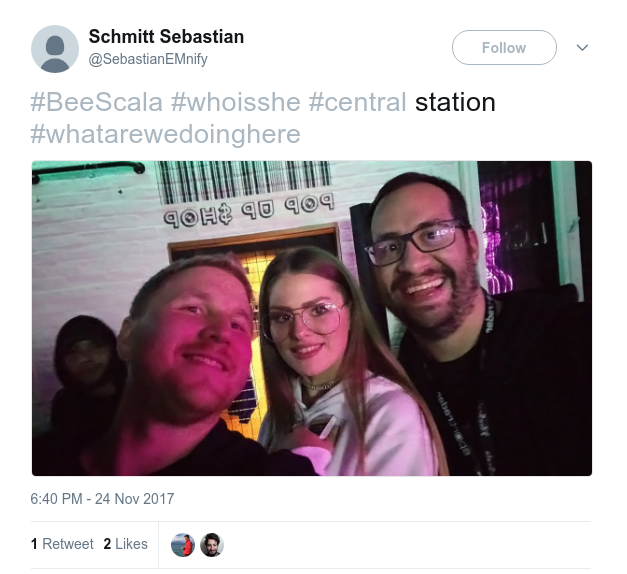Visit the @SebastianEMnify handle
Screen dimensions: 627x574
pyautogui.click(x=148, y=59)
